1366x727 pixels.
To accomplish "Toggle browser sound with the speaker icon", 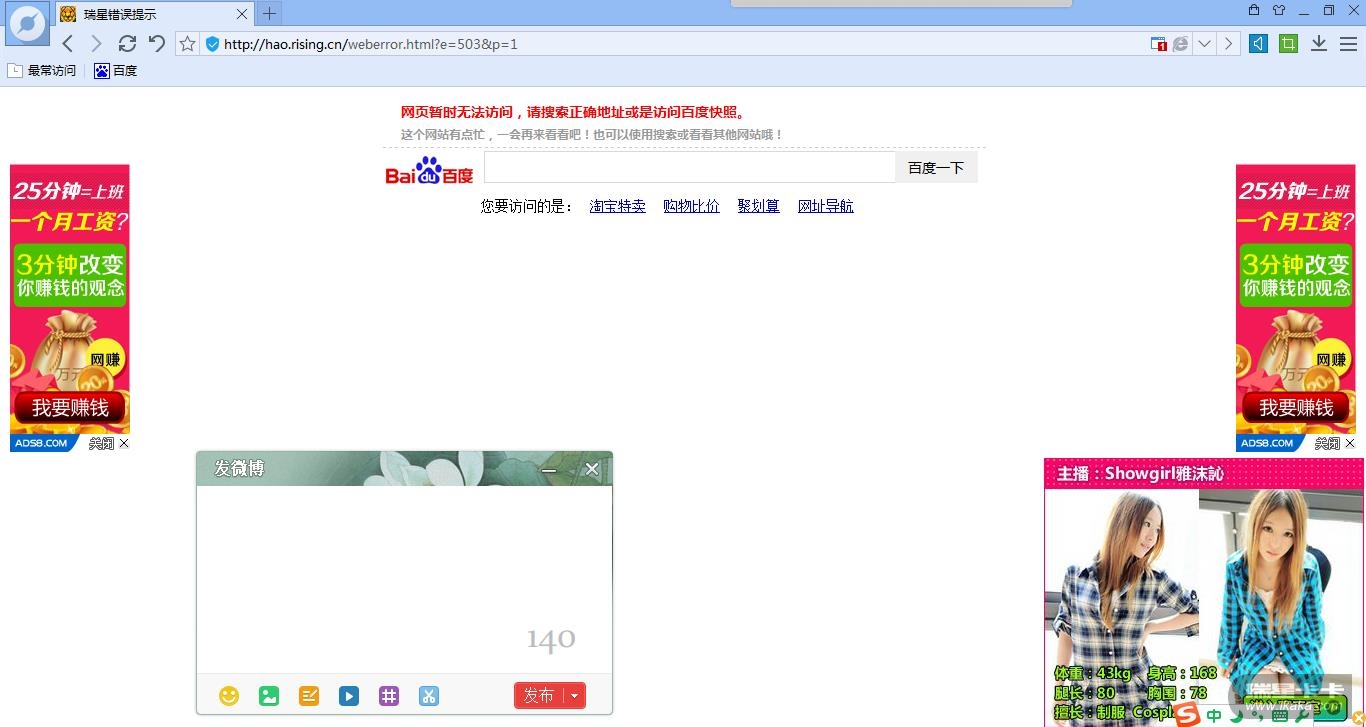I will [1259, 44].
